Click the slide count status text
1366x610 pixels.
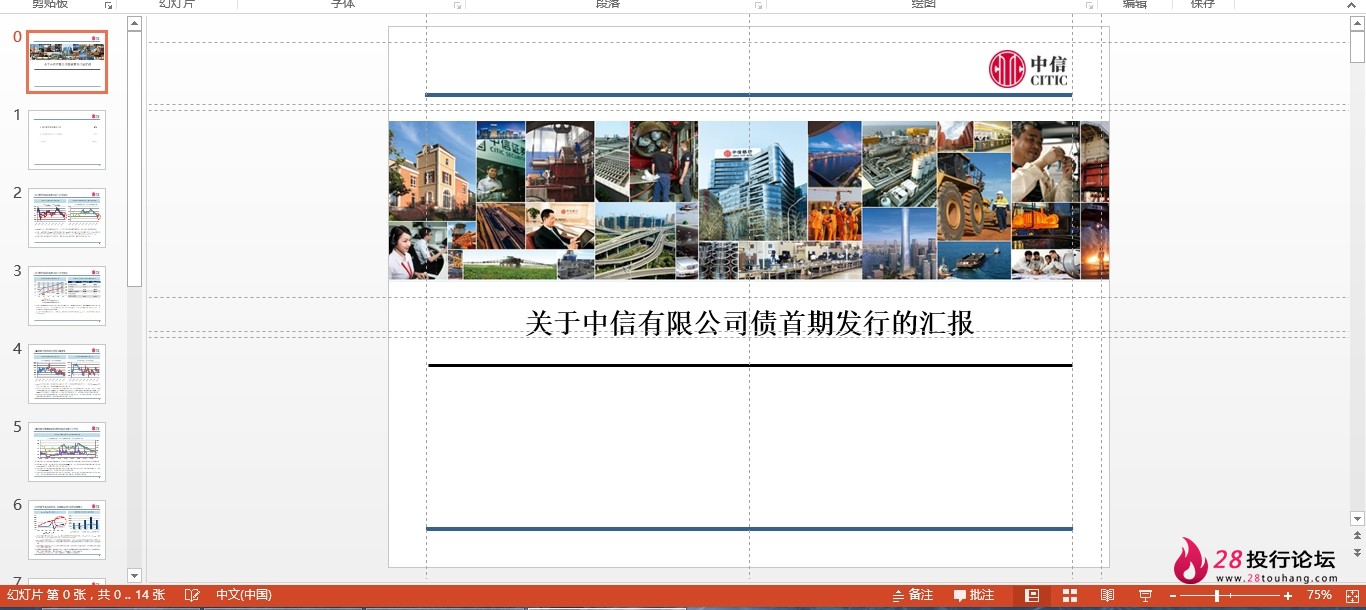85,595
